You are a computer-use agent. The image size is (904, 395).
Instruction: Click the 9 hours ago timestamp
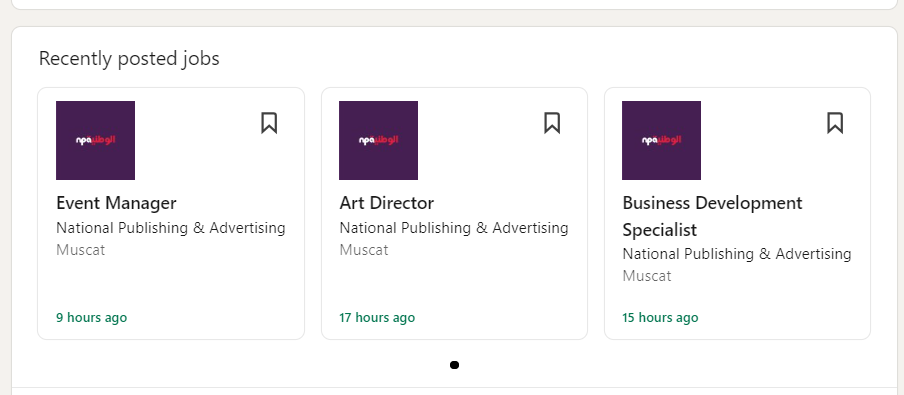pos(91,318)
